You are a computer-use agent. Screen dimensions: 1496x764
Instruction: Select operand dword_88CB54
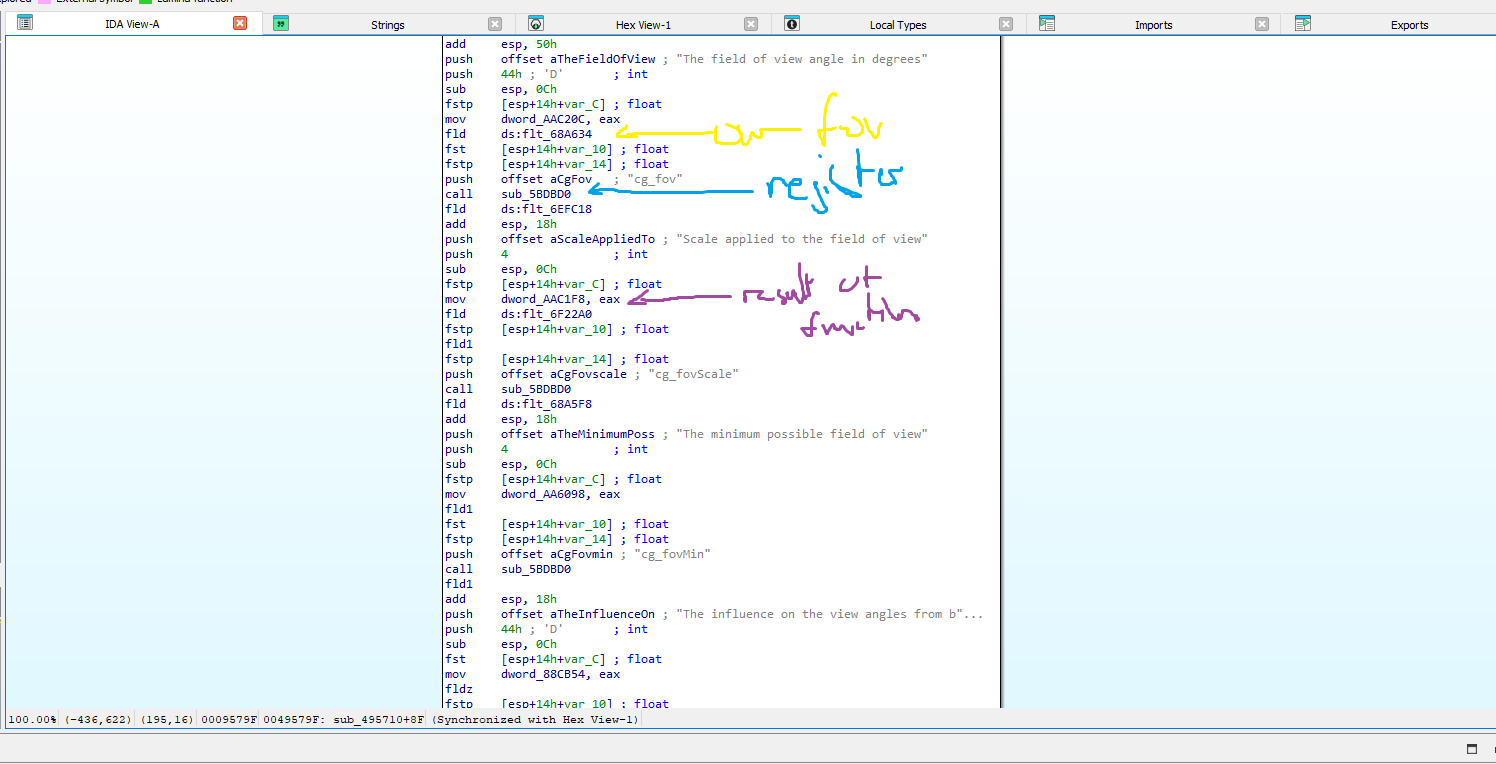[546, 674]
